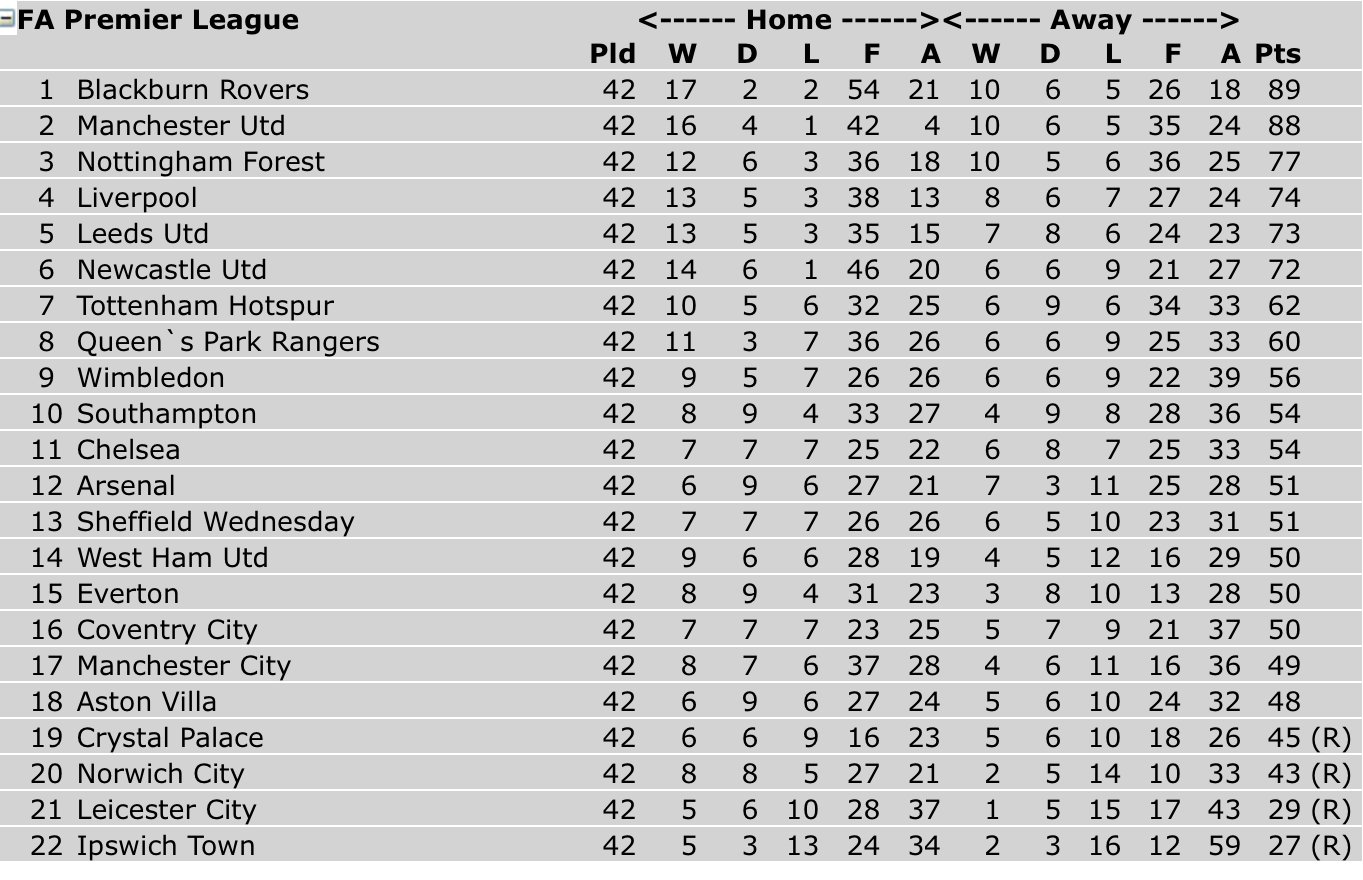Select Blackburn Rovers team name

tap(193, 90)
